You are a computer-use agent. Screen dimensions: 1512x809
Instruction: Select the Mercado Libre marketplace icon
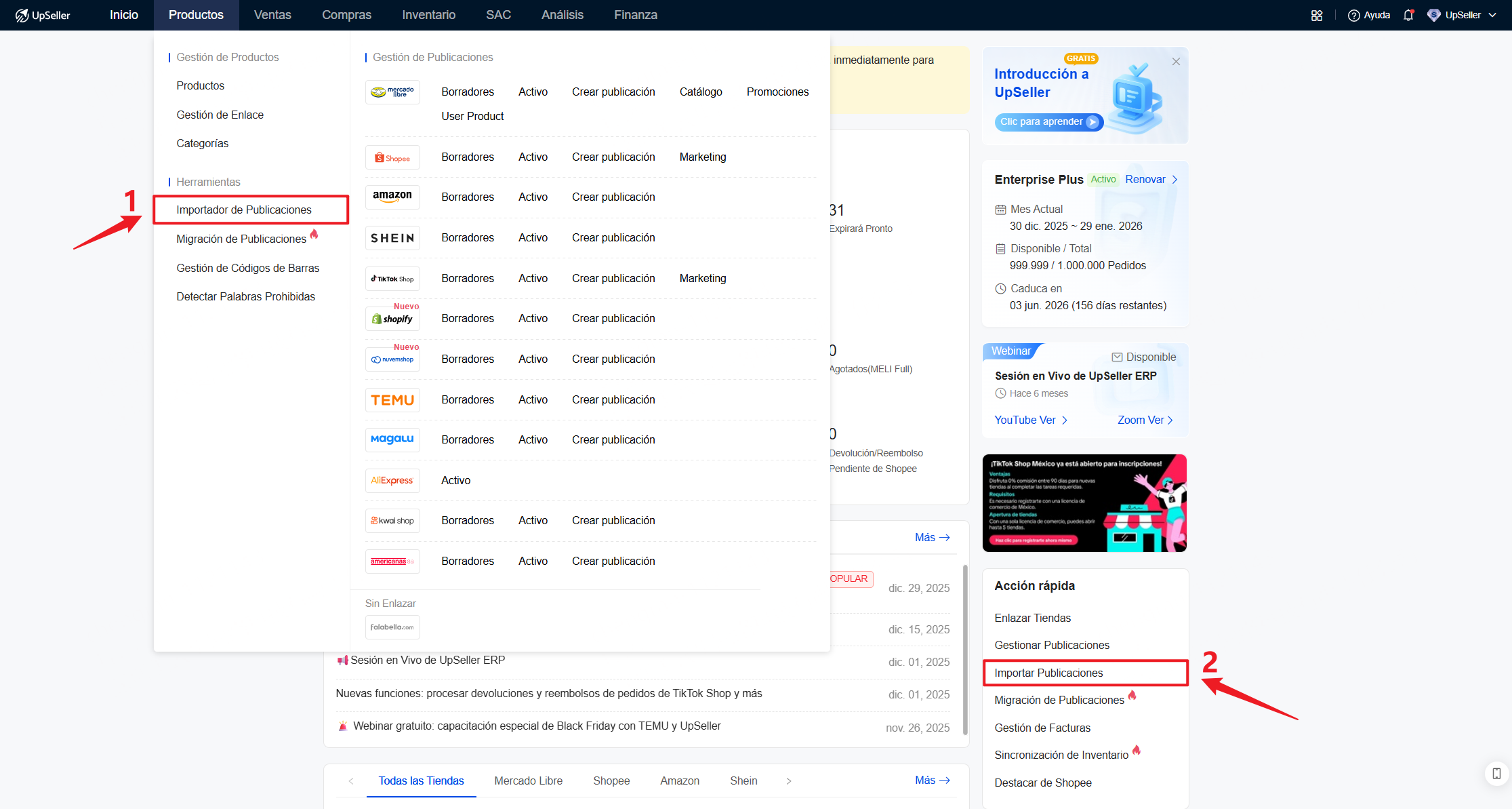(x=392, y=92)
